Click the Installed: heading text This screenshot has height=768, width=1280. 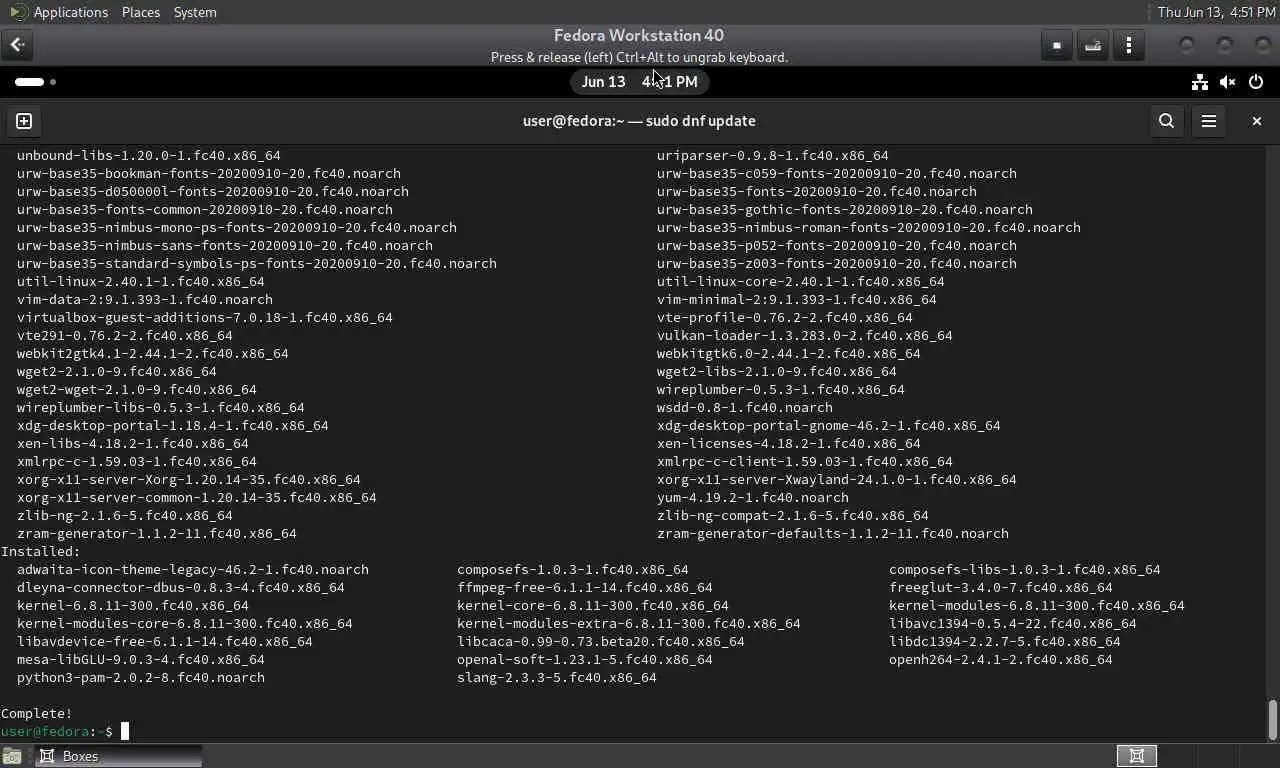(41, 551)
